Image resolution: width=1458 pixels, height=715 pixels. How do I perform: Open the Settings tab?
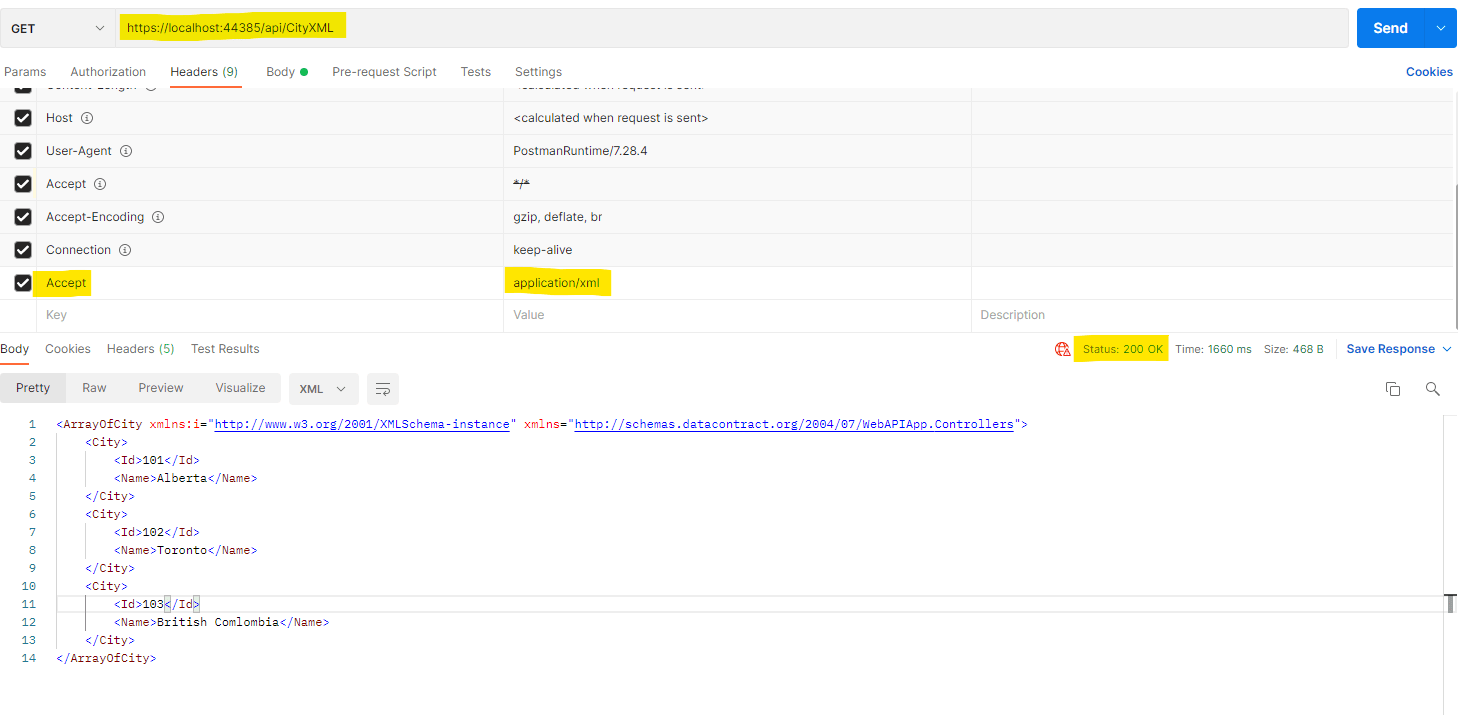(538, 72)
